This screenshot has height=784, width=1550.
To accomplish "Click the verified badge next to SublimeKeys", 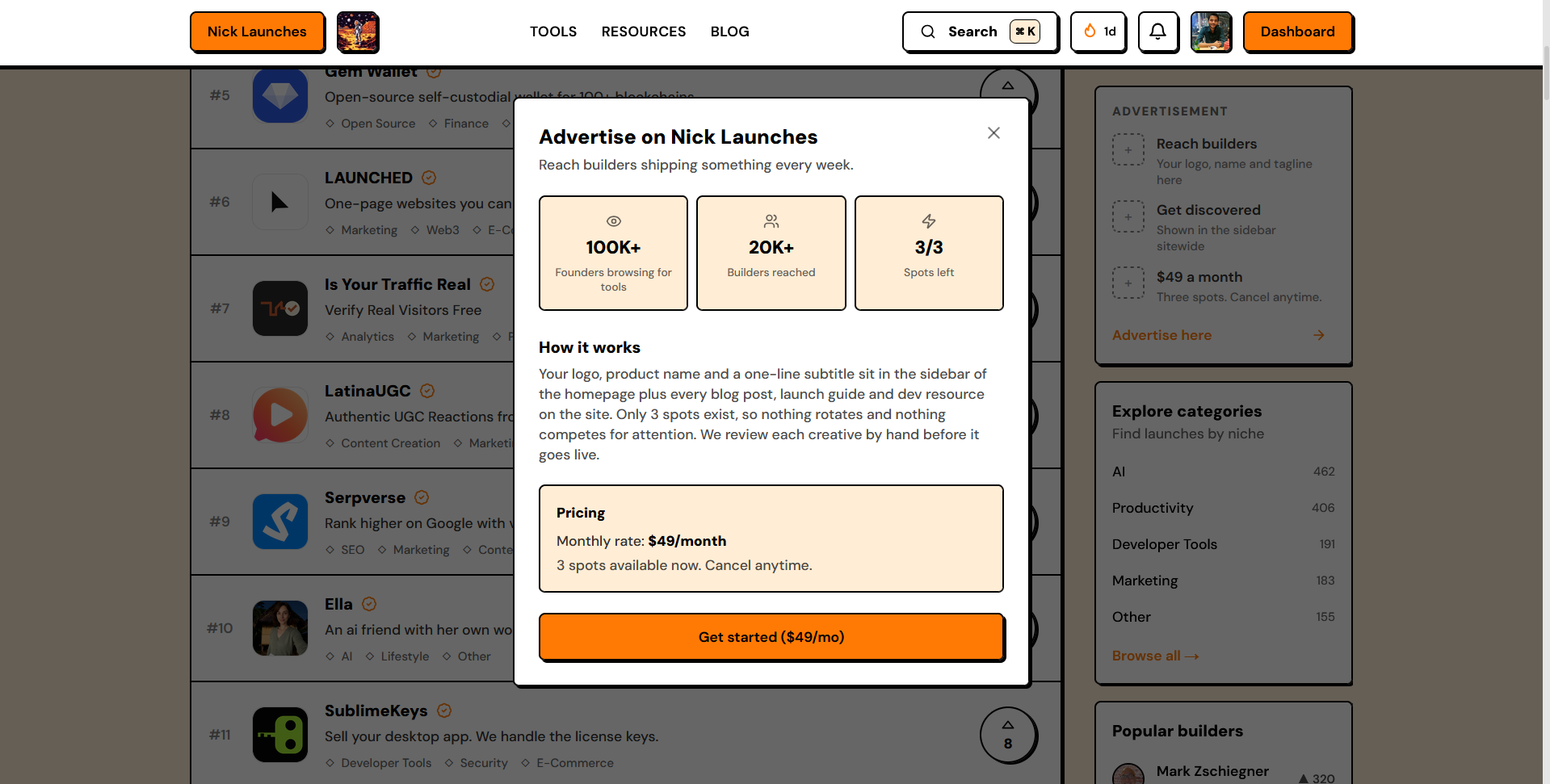I will pos(444,711).
